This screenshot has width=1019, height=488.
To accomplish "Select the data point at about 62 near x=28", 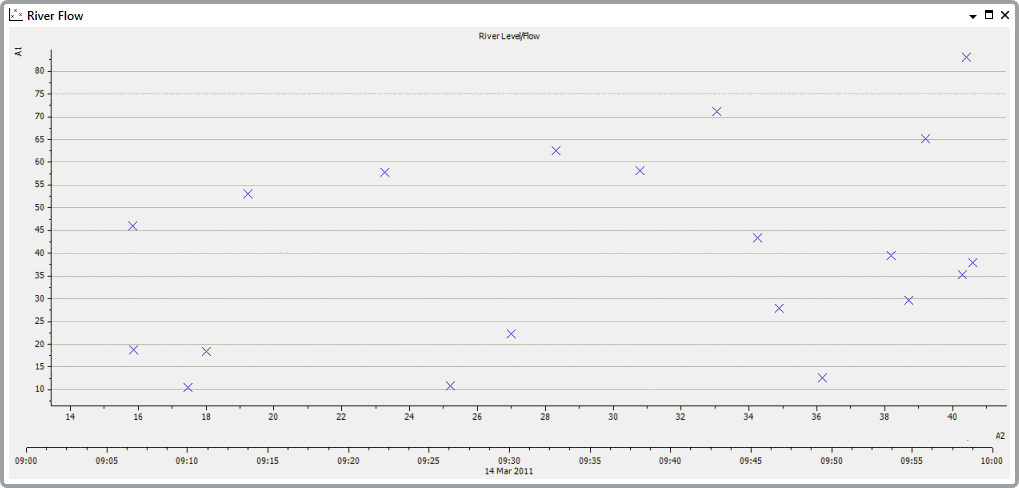I will pos(556,151).
